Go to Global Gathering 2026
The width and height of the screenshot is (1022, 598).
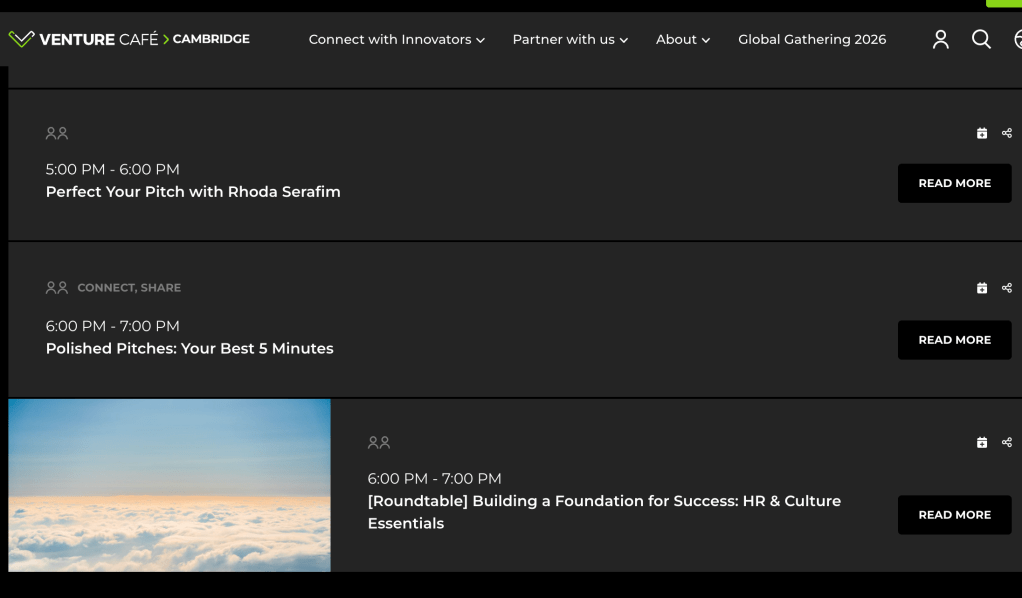(x=812, y=40)
